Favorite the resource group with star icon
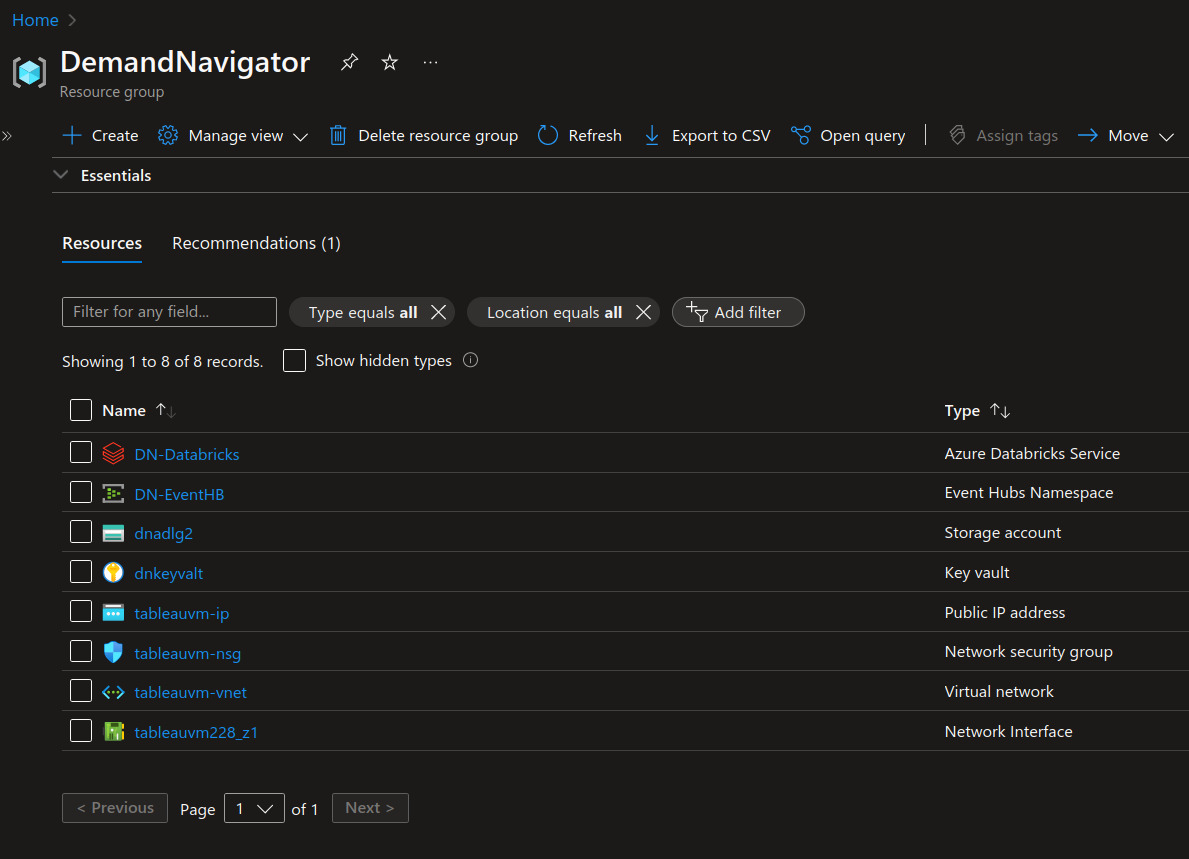Viewport: 1189px width, 859px height. tap(390, 62)
